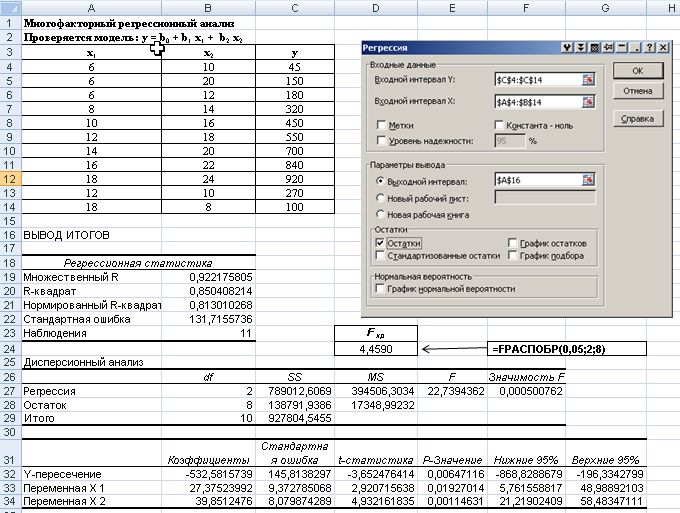Click the pin icon in the Регрессия title bar
680x513 pixels.
click(x=608, y=48)
